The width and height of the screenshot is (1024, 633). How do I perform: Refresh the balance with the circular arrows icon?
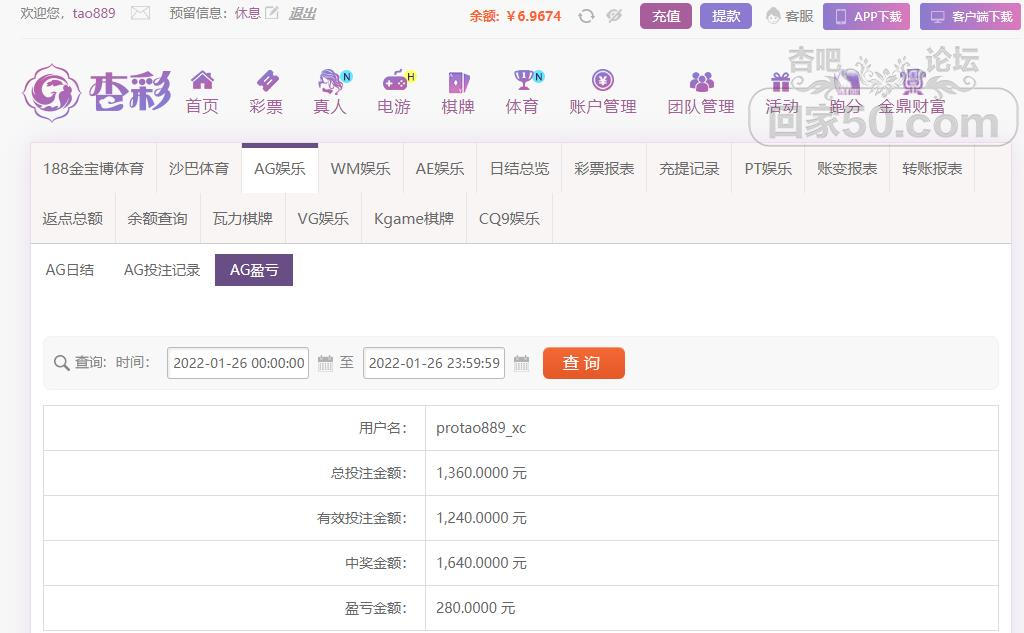coord(586,16)
